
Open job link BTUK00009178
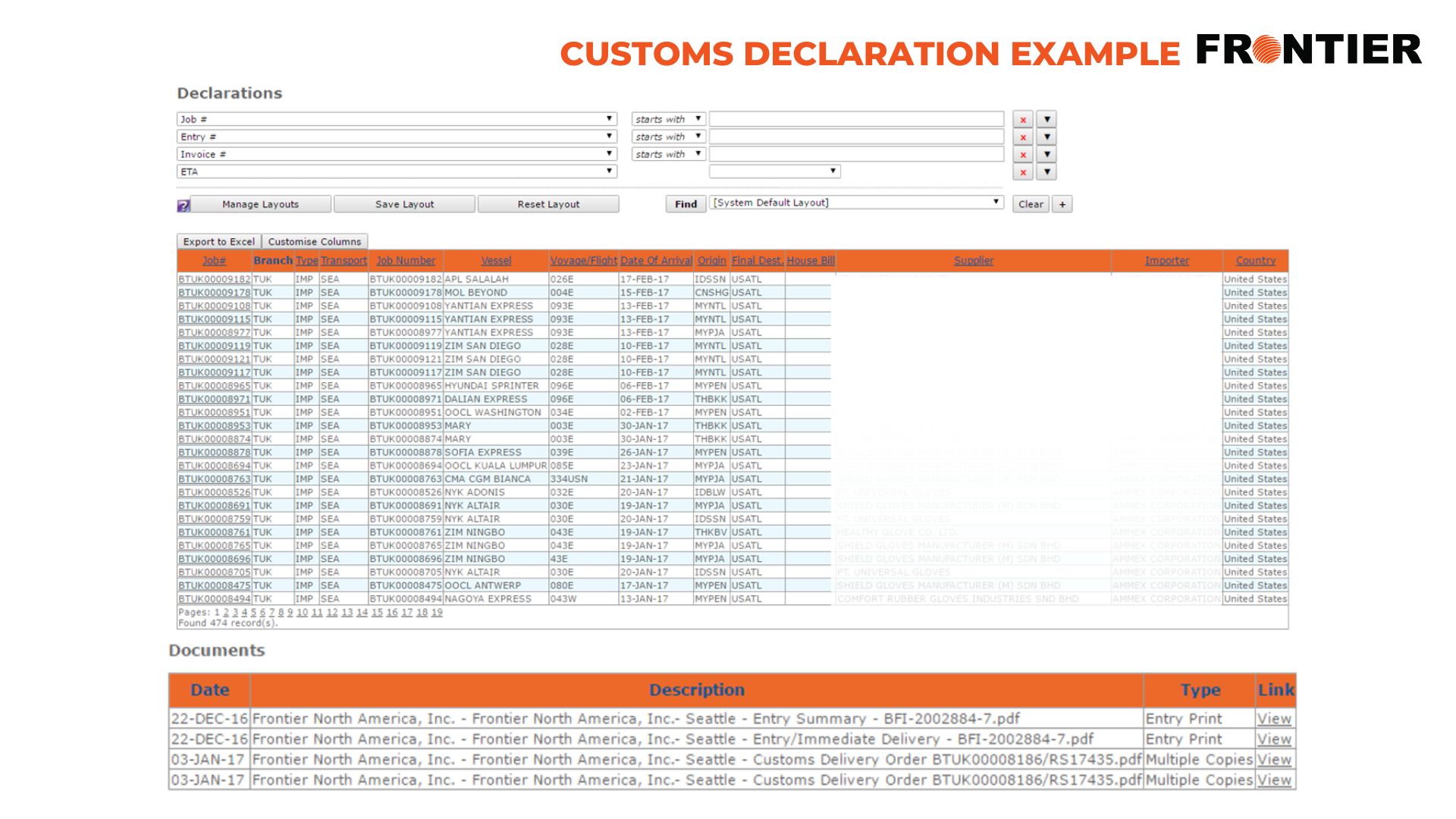(x=214, y=293)
